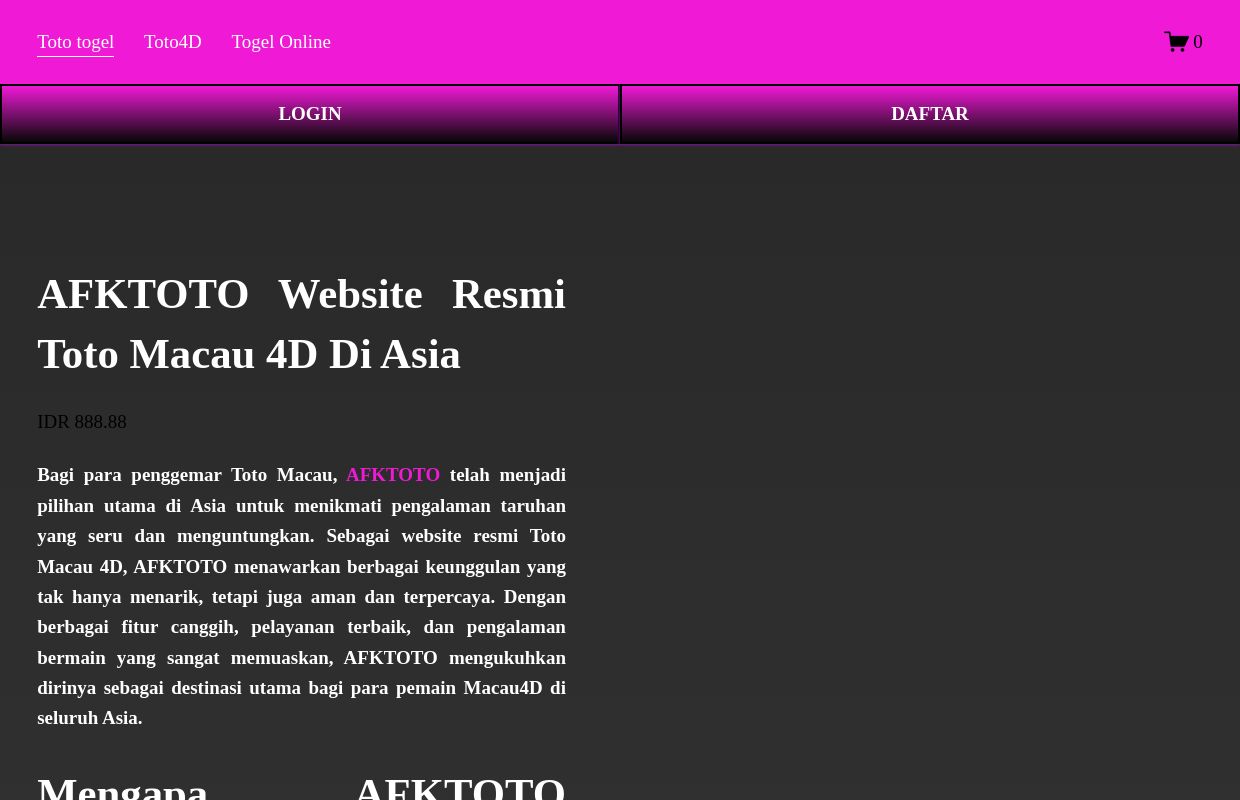Open the shopping cart icon
The image size is (1240, 800).
click(1176, 42)
